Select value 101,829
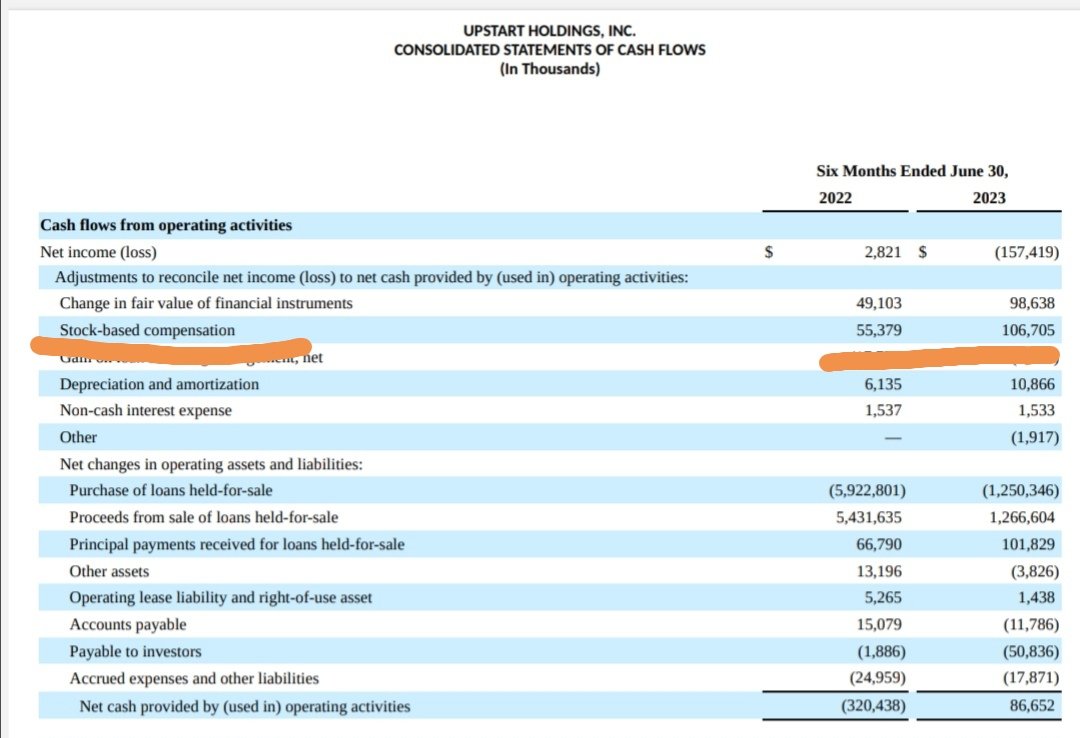The width and height of the screenshot is (1080, 738). tap(1028, 544)
